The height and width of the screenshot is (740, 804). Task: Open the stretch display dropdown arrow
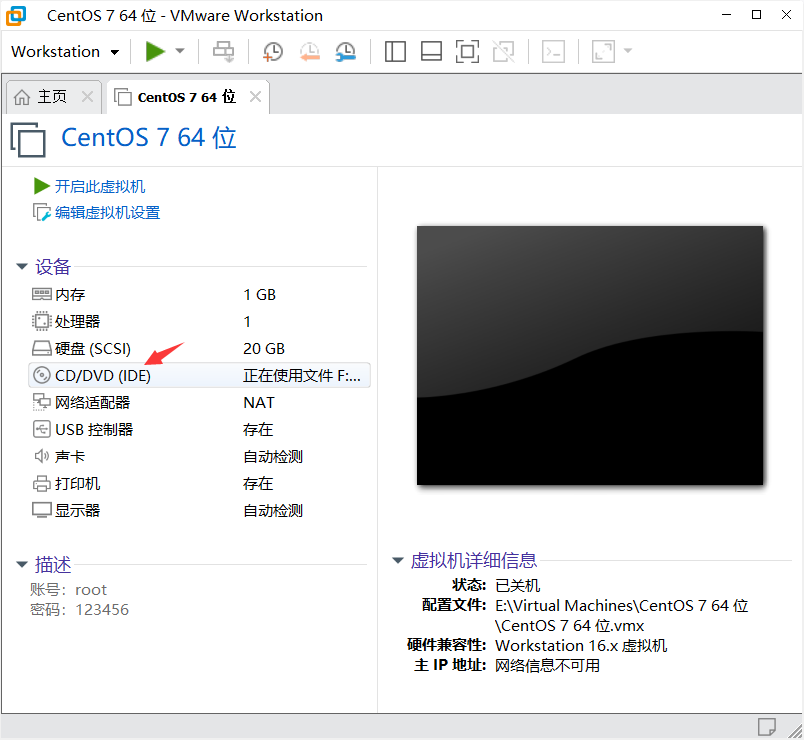628,51
